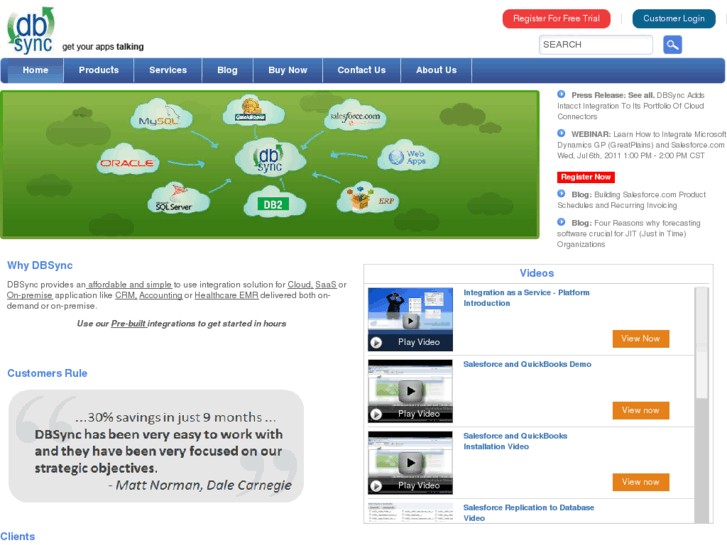Click the DBSync logo in header
The width and height of the screenshot is (727, 545).
31,31
